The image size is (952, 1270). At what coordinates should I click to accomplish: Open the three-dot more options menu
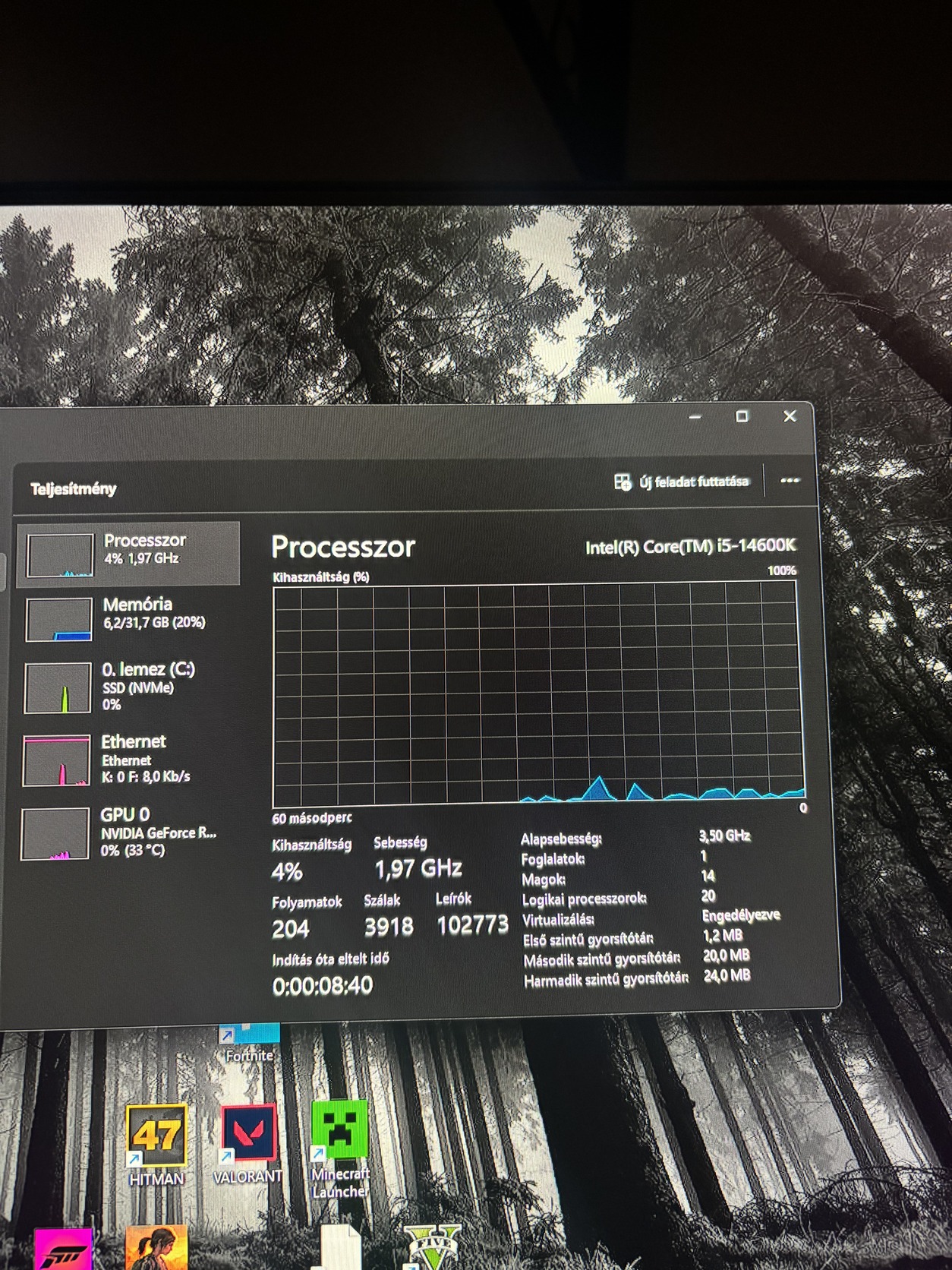click(x=790, y=480)
